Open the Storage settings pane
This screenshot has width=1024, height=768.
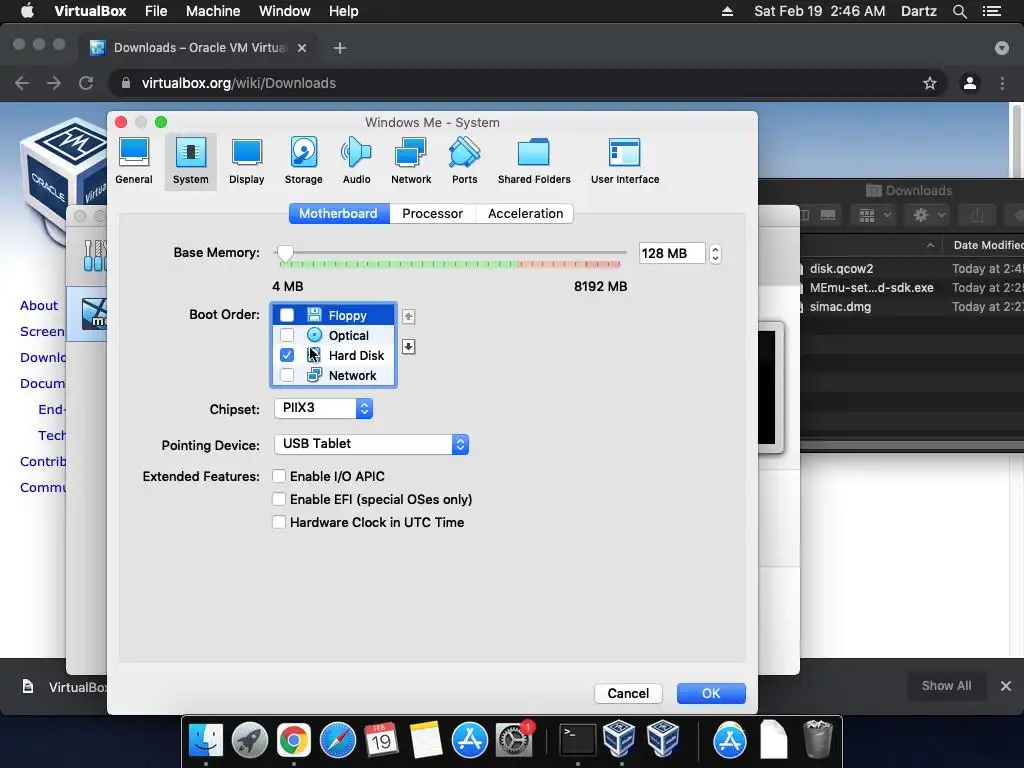[x=303, y=161]
